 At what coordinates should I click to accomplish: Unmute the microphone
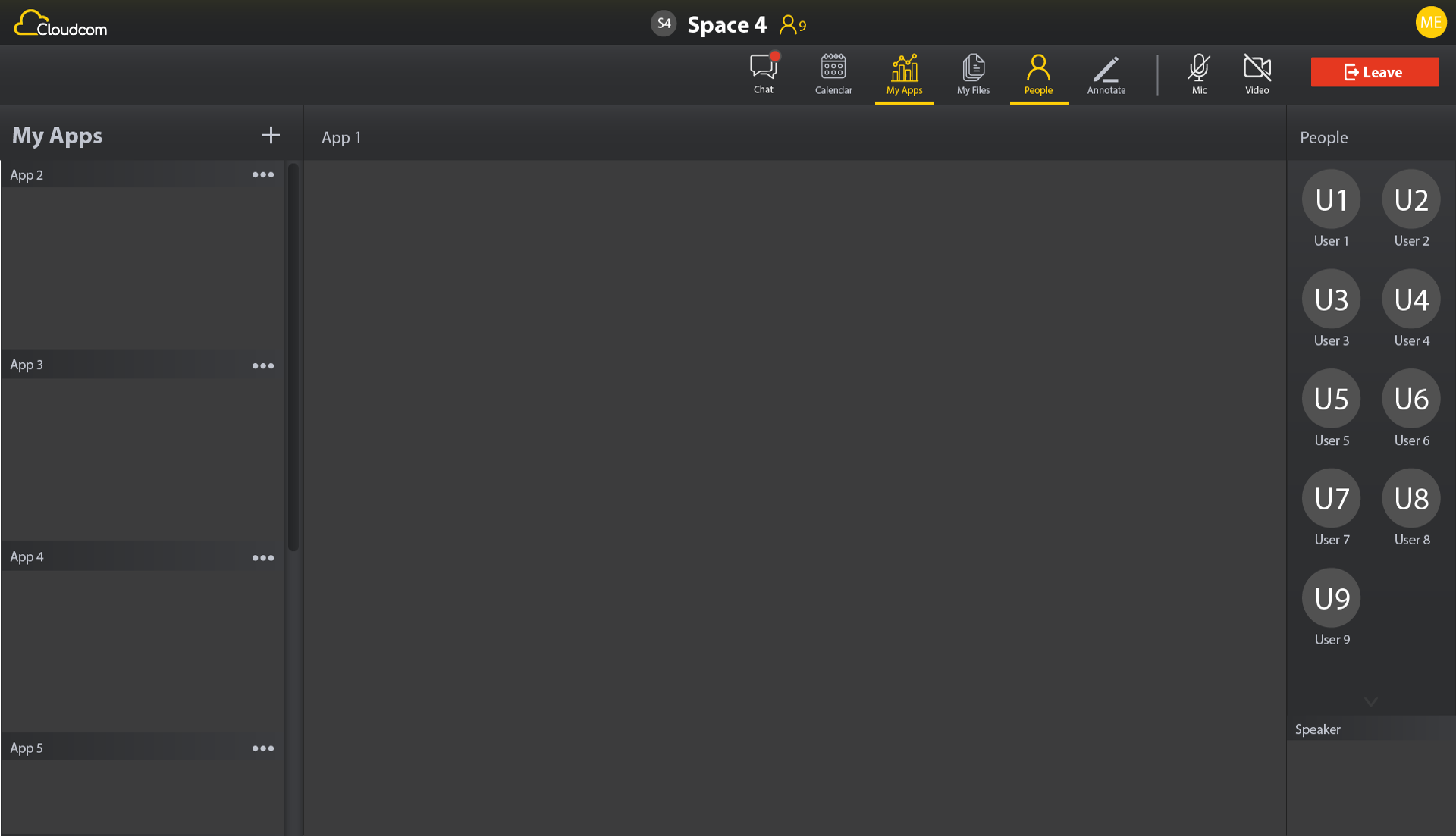pyautogui.click(x=1198, y=74)
